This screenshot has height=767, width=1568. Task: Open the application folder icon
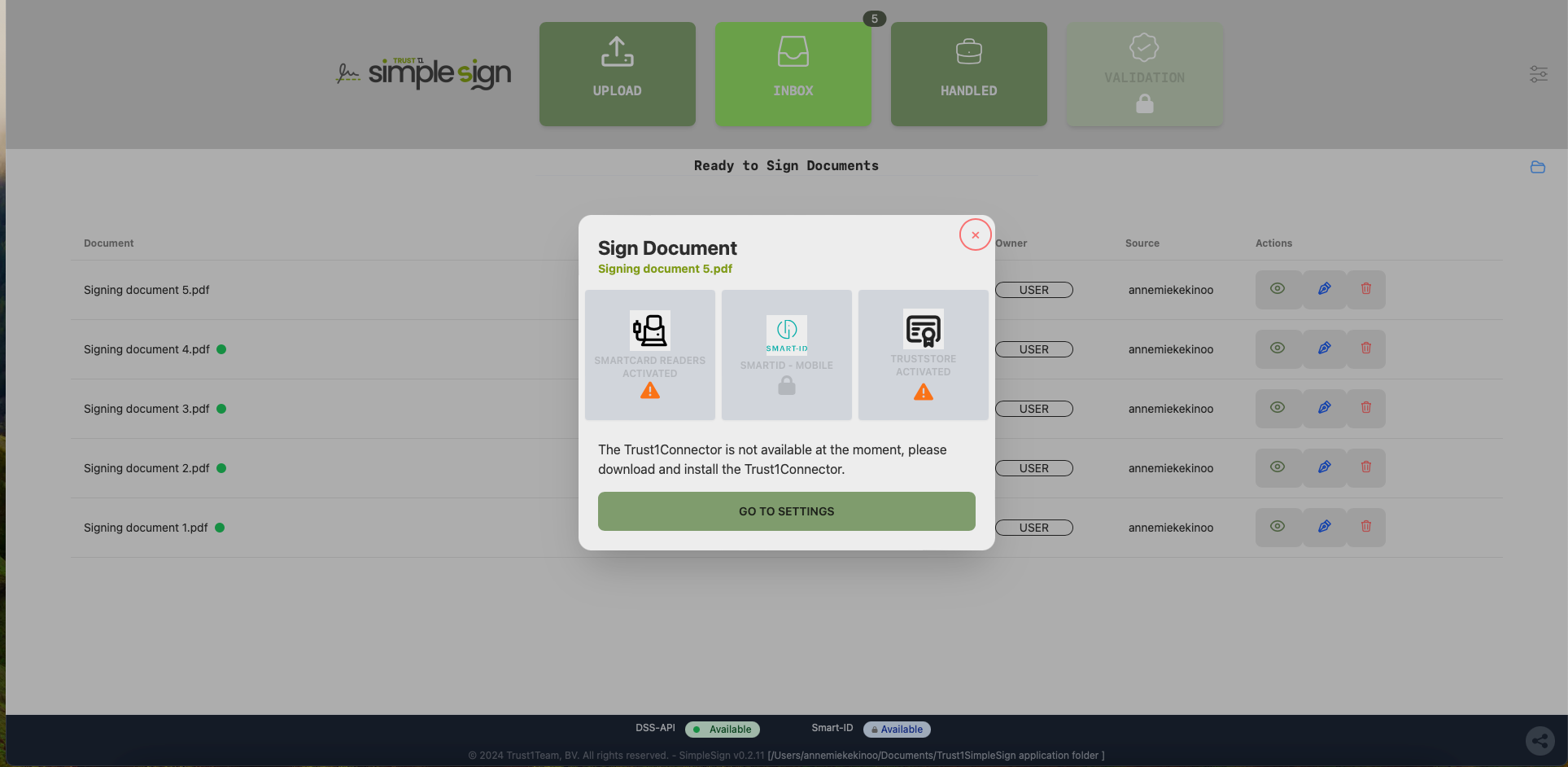1538,167
